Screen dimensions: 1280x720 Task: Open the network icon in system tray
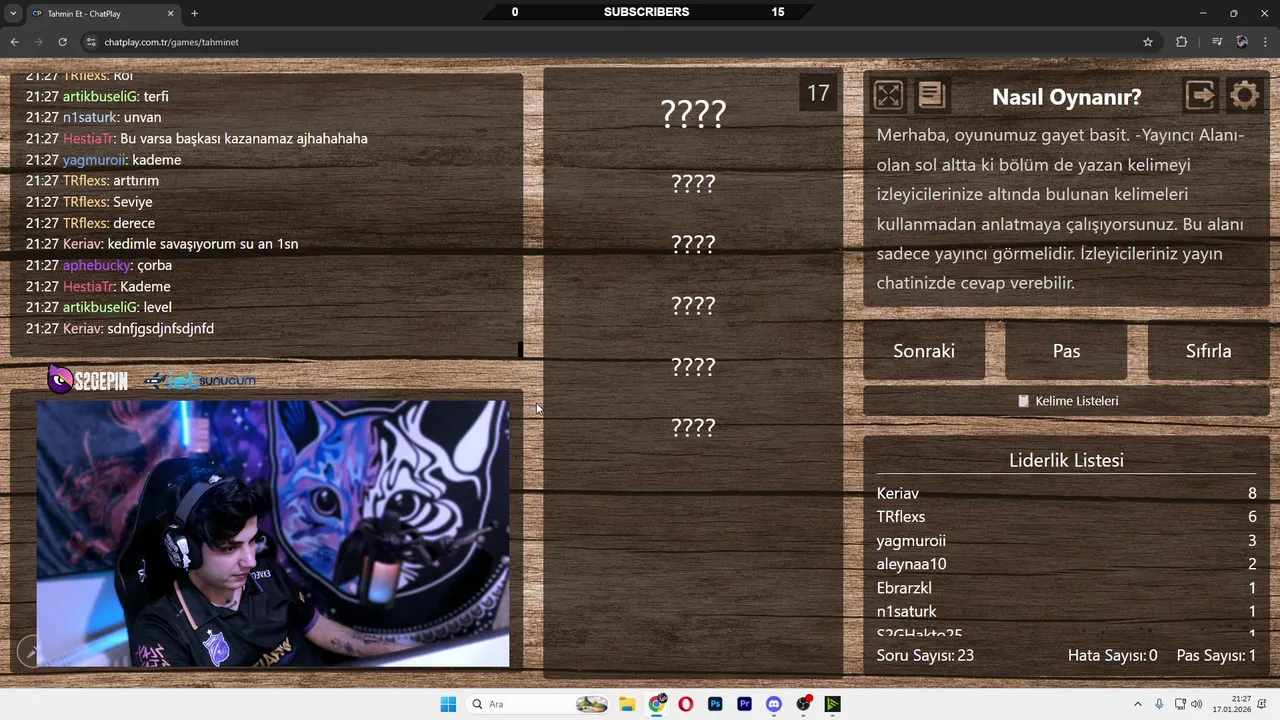pyautogui.click(x=1180, y=704)
